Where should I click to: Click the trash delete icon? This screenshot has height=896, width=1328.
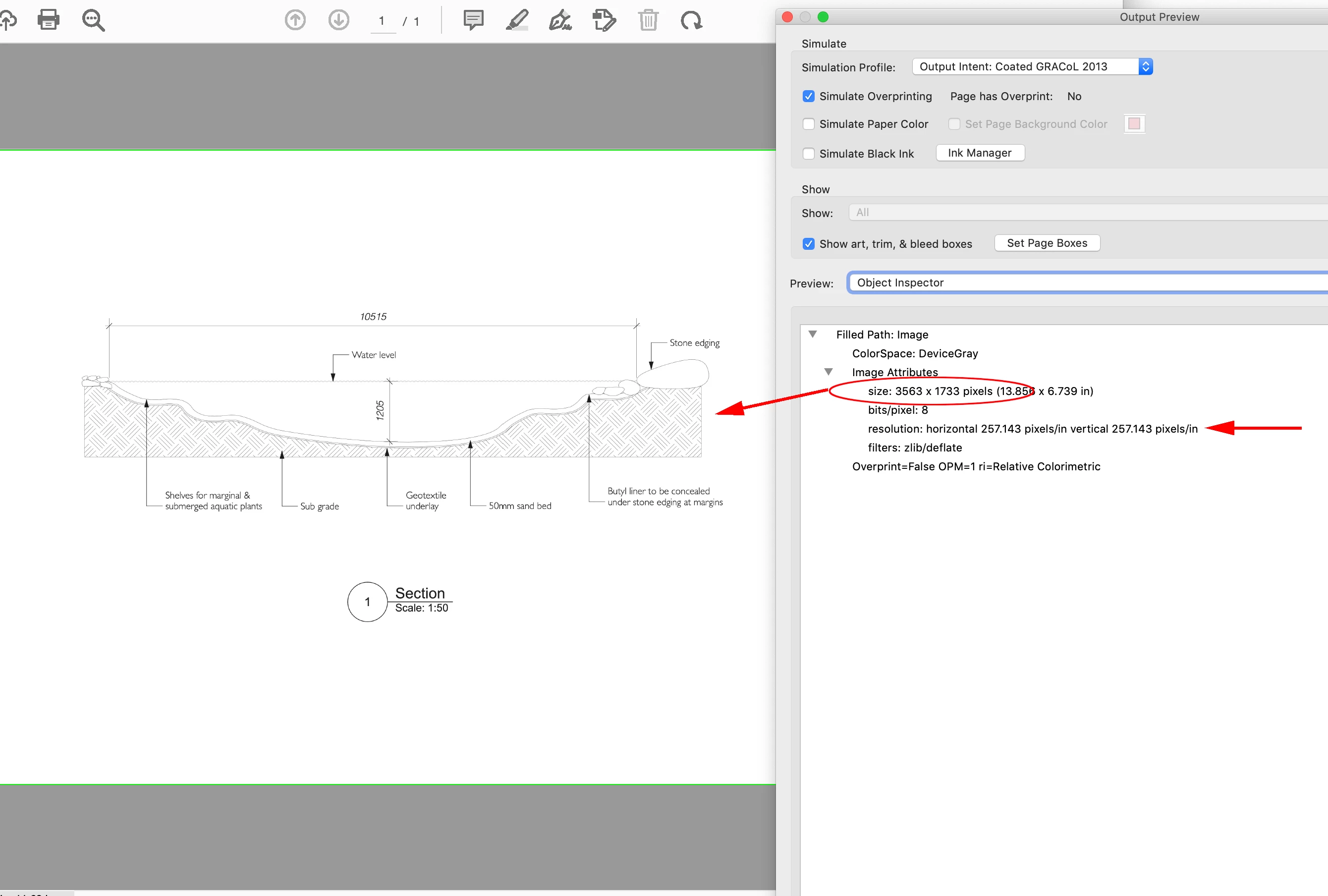coord(648,20)
